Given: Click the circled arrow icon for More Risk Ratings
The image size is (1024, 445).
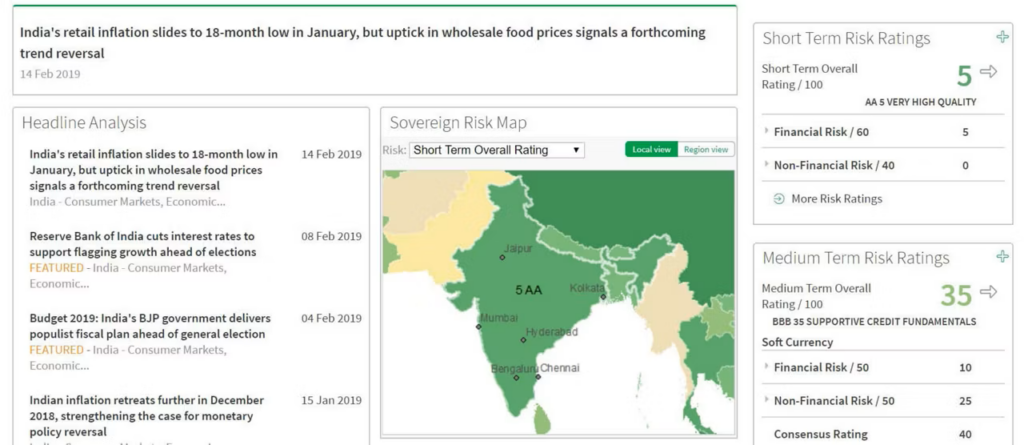Looking at the screenshot, I should coord(779,199).
